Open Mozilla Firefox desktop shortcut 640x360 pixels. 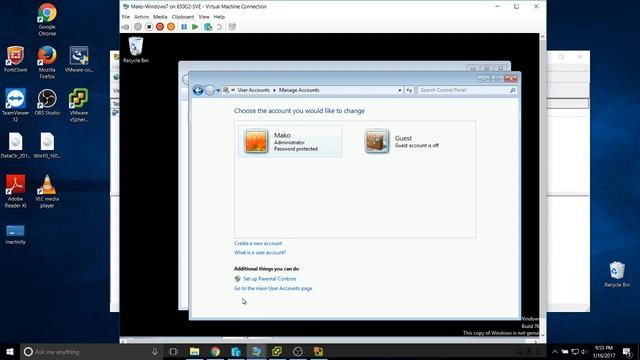[x=47, y=62]
